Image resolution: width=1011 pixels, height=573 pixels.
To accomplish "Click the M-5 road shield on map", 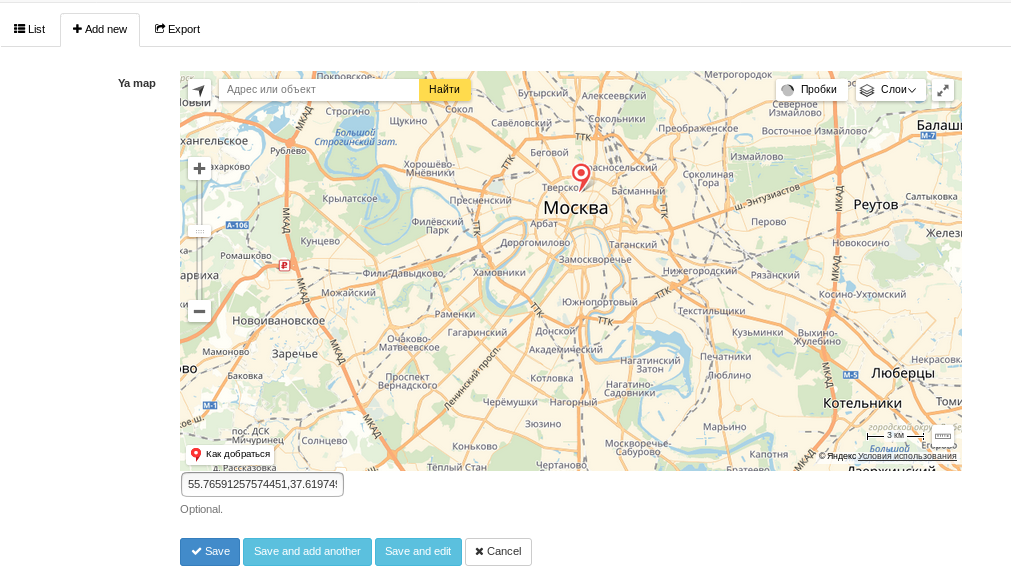I will click(x=850, y=375).
